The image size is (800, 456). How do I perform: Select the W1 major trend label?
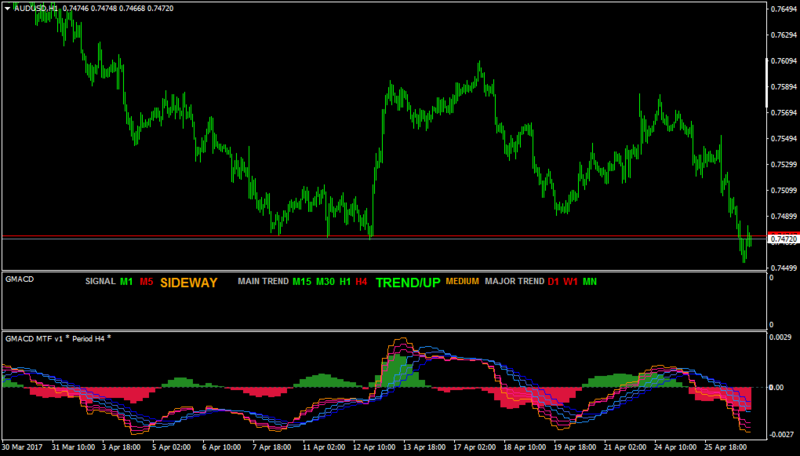point(570,282)
